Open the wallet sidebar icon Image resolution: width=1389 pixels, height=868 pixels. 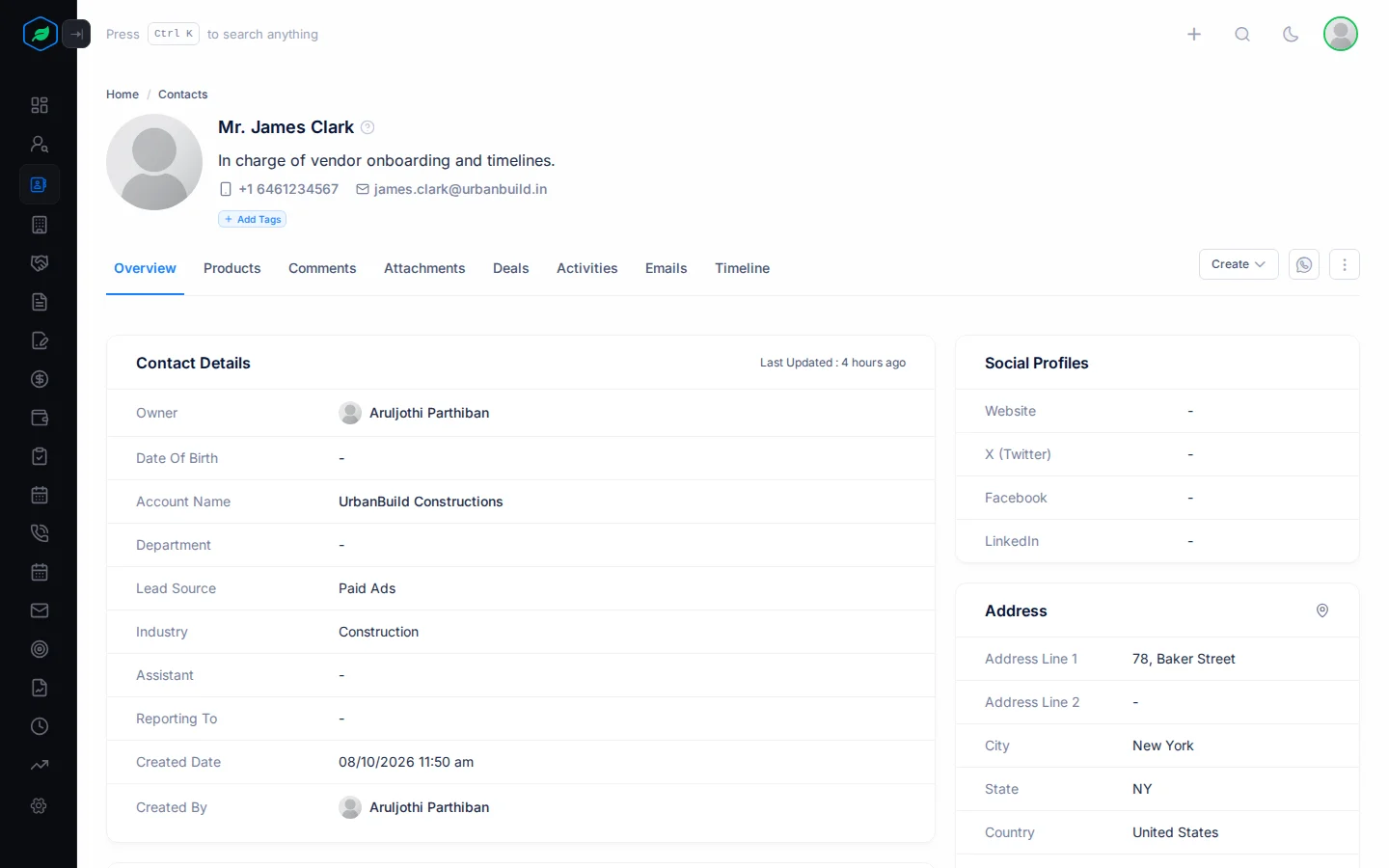pos(40,418)
